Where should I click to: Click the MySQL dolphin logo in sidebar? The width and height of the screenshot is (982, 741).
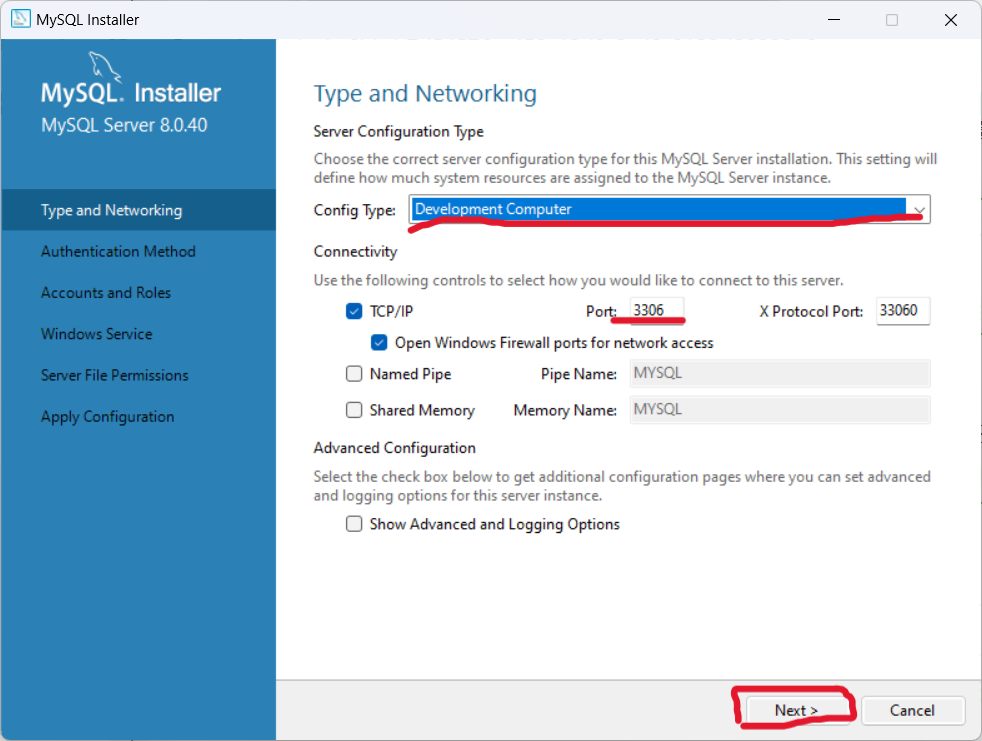pyautogui.click(x=104, y=67)
